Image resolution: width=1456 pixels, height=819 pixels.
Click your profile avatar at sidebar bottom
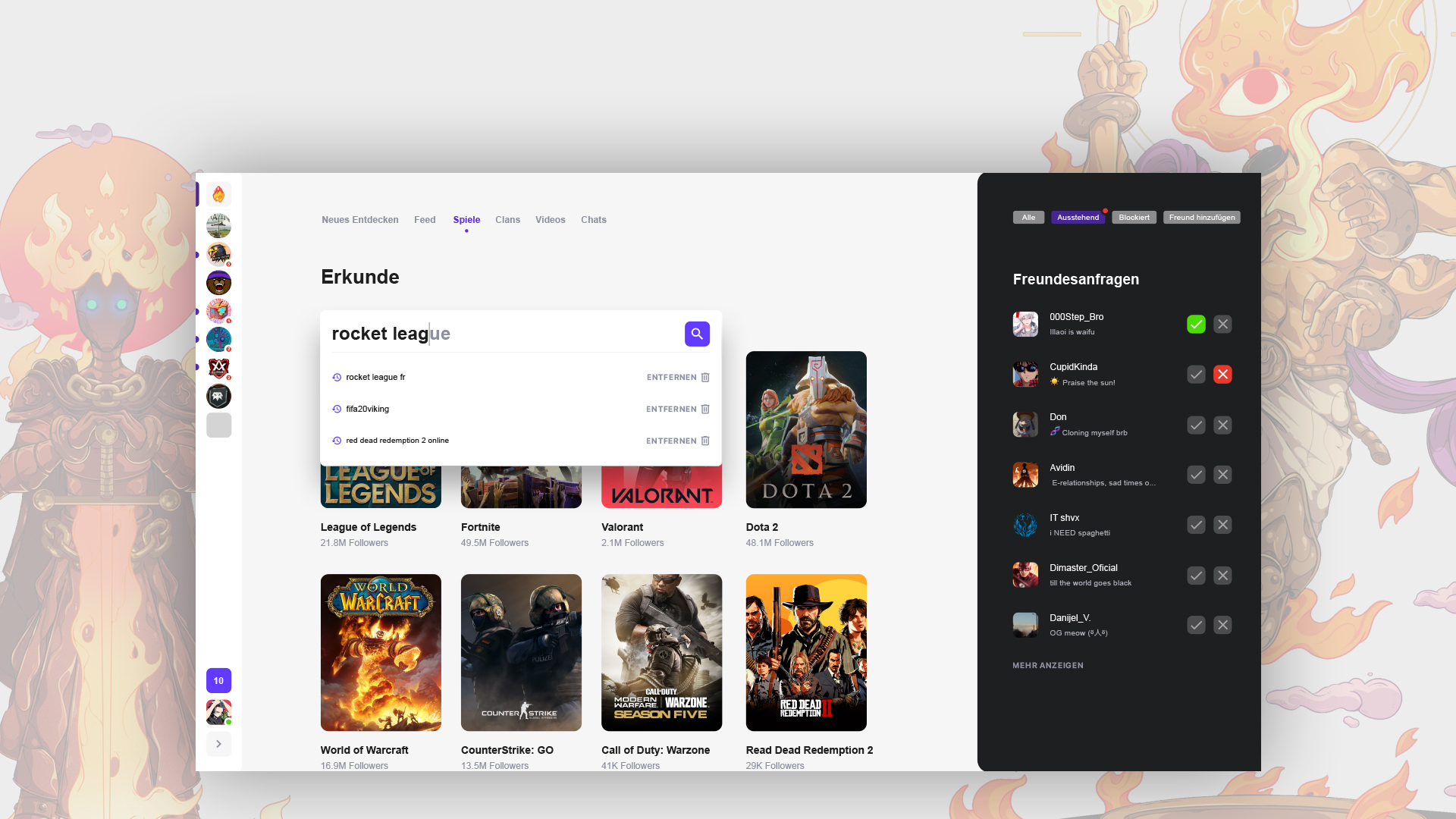[x=218, y=712]
